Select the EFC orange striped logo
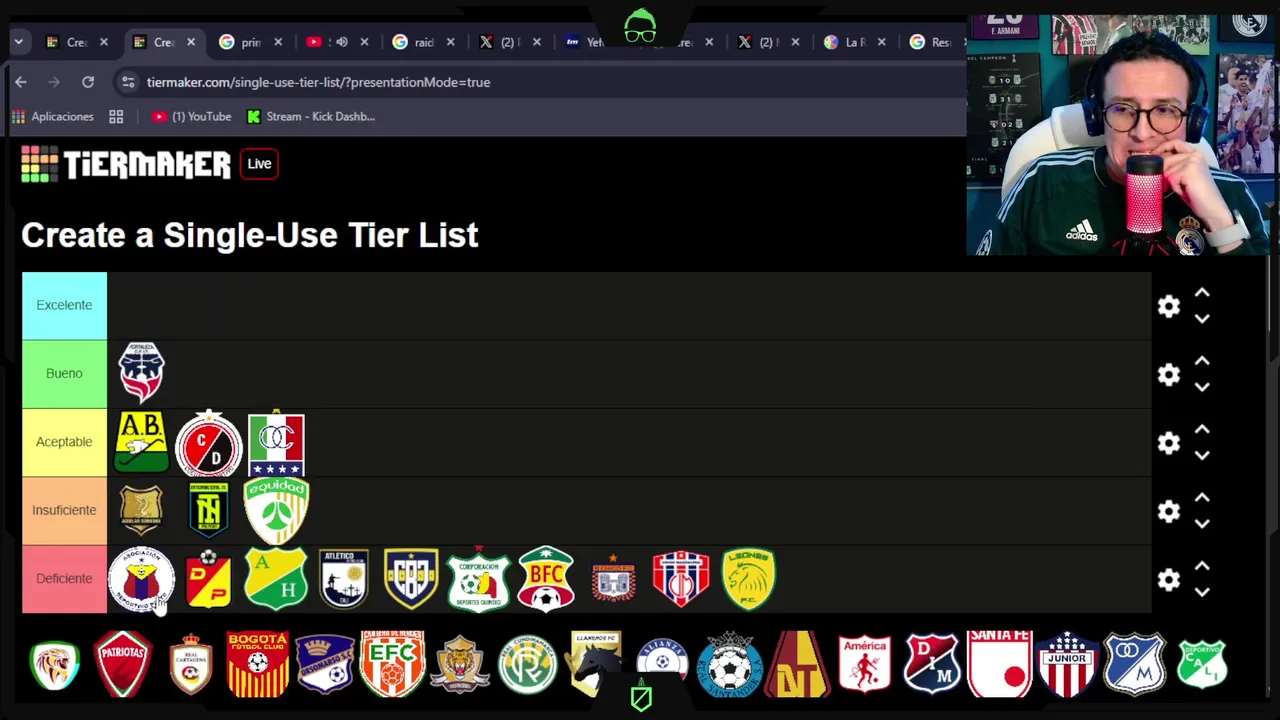 tap(393, 664)
